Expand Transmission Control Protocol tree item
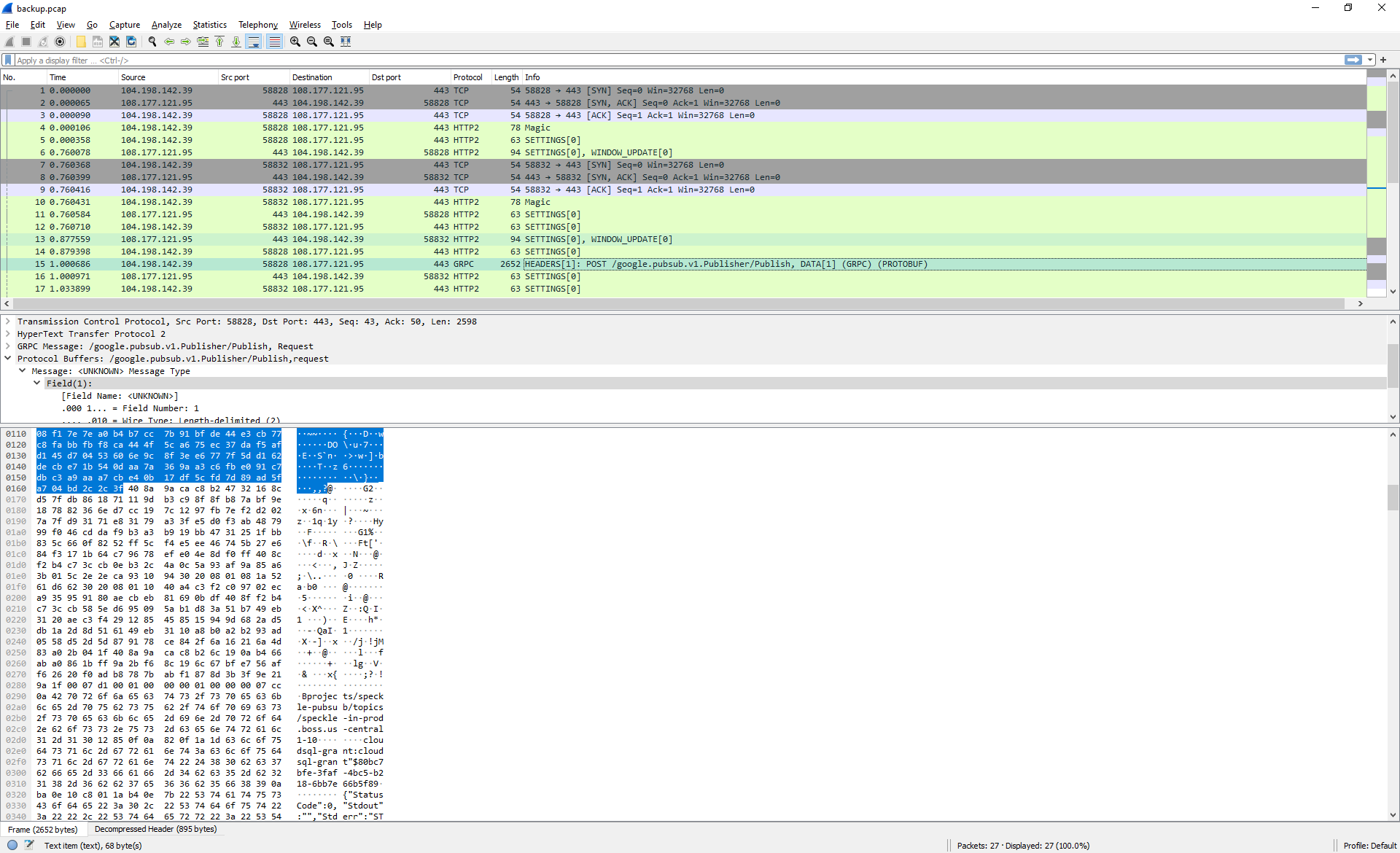Viewport: 1400px width, 853px height. click(8, 322)
